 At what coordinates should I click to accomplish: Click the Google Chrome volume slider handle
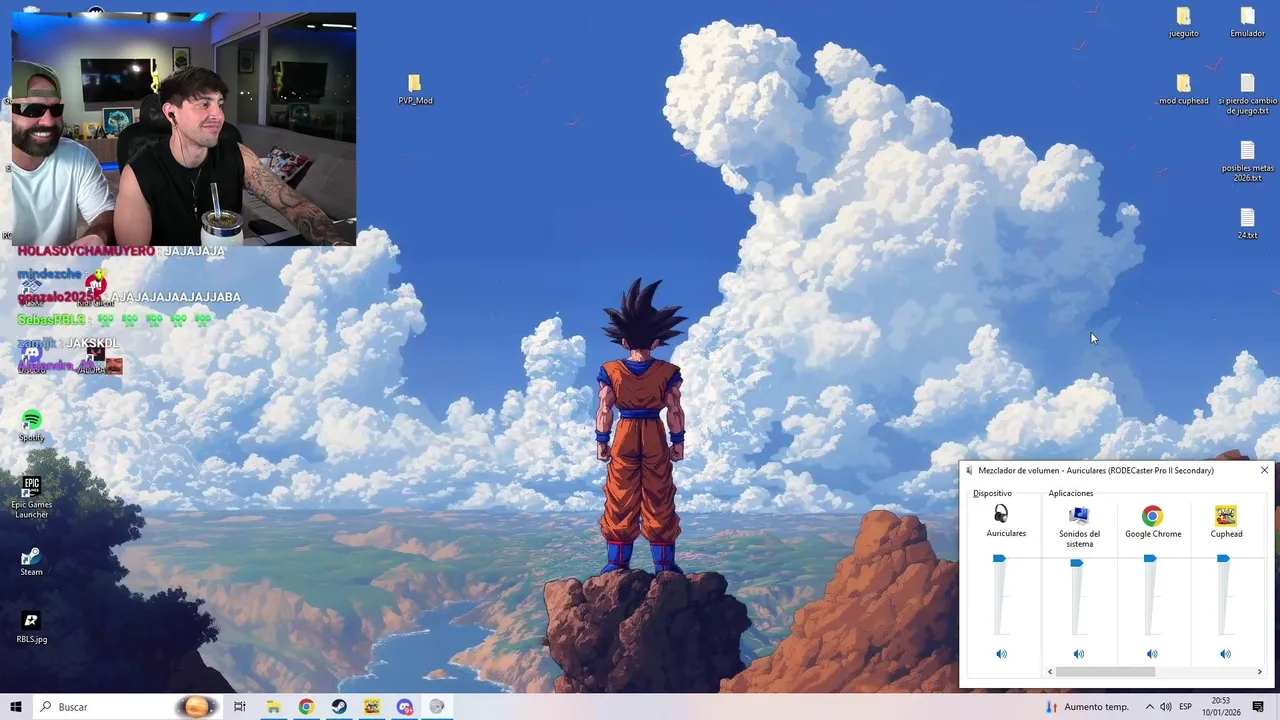pos(1150,559)
